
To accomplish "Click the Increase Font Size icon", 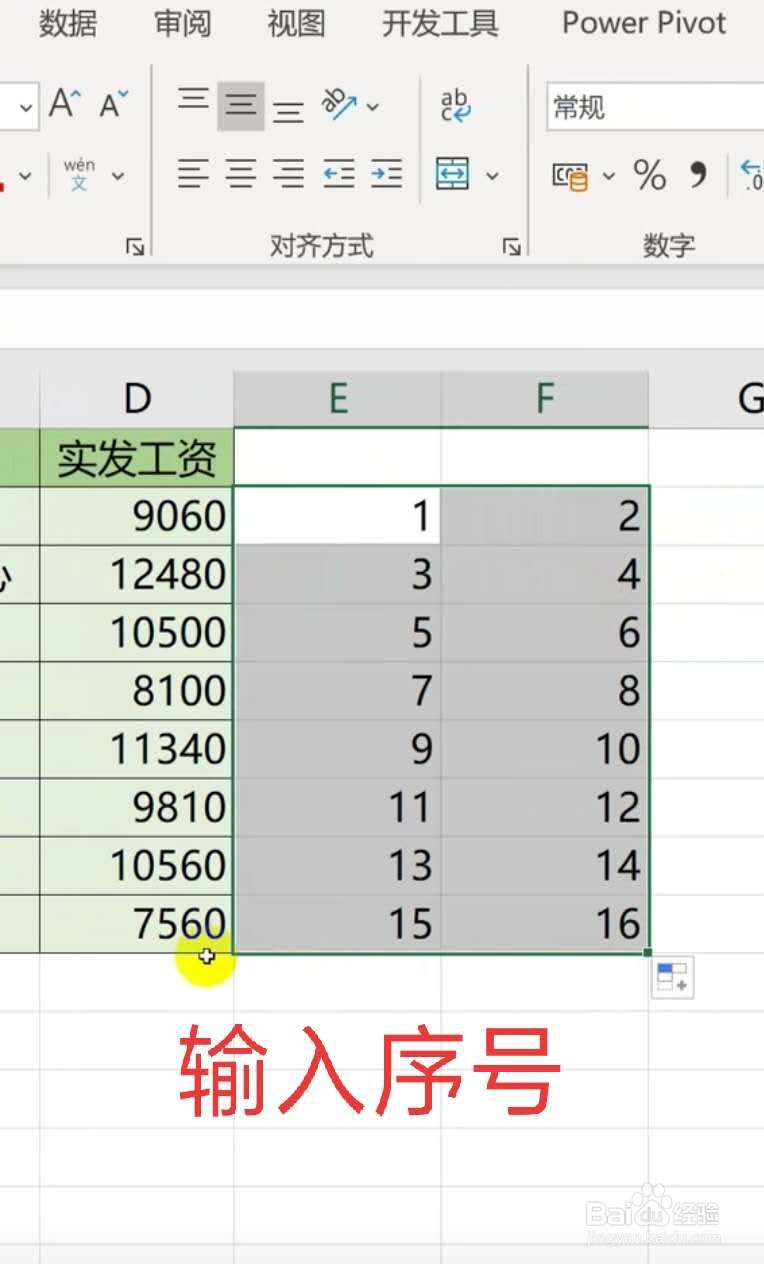I will click(x=65, y=104).
